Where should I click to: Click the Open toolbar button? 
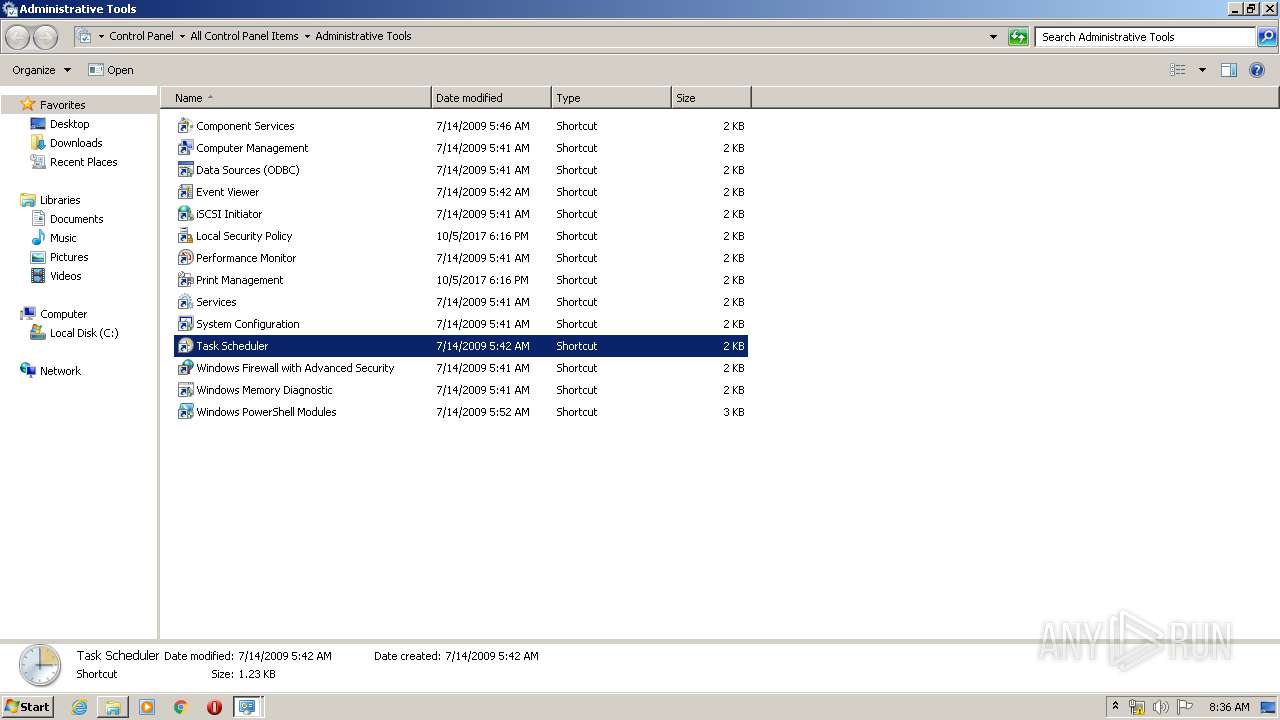pyautogui.click(x=111, y=70)
